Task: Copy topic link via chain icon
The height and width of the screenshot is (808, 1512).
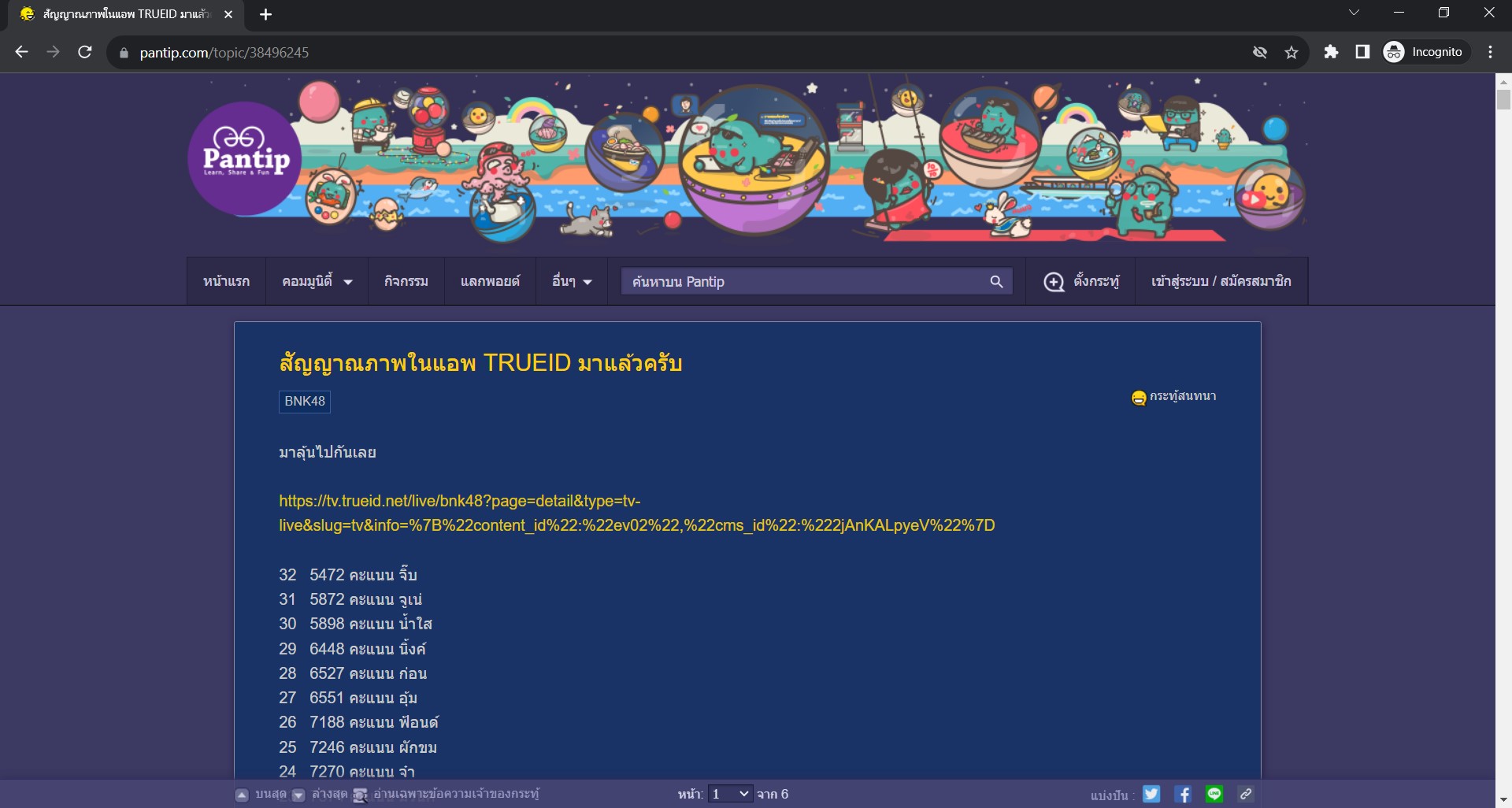Action: pos(1246,794)
